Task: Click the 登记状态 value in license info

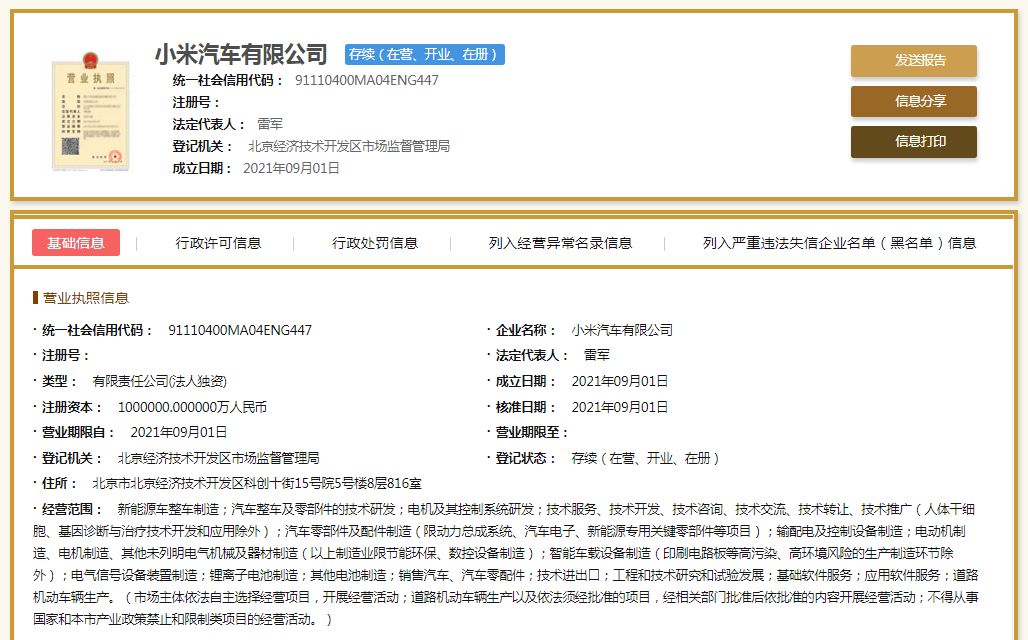Action: tap(645, 458)
